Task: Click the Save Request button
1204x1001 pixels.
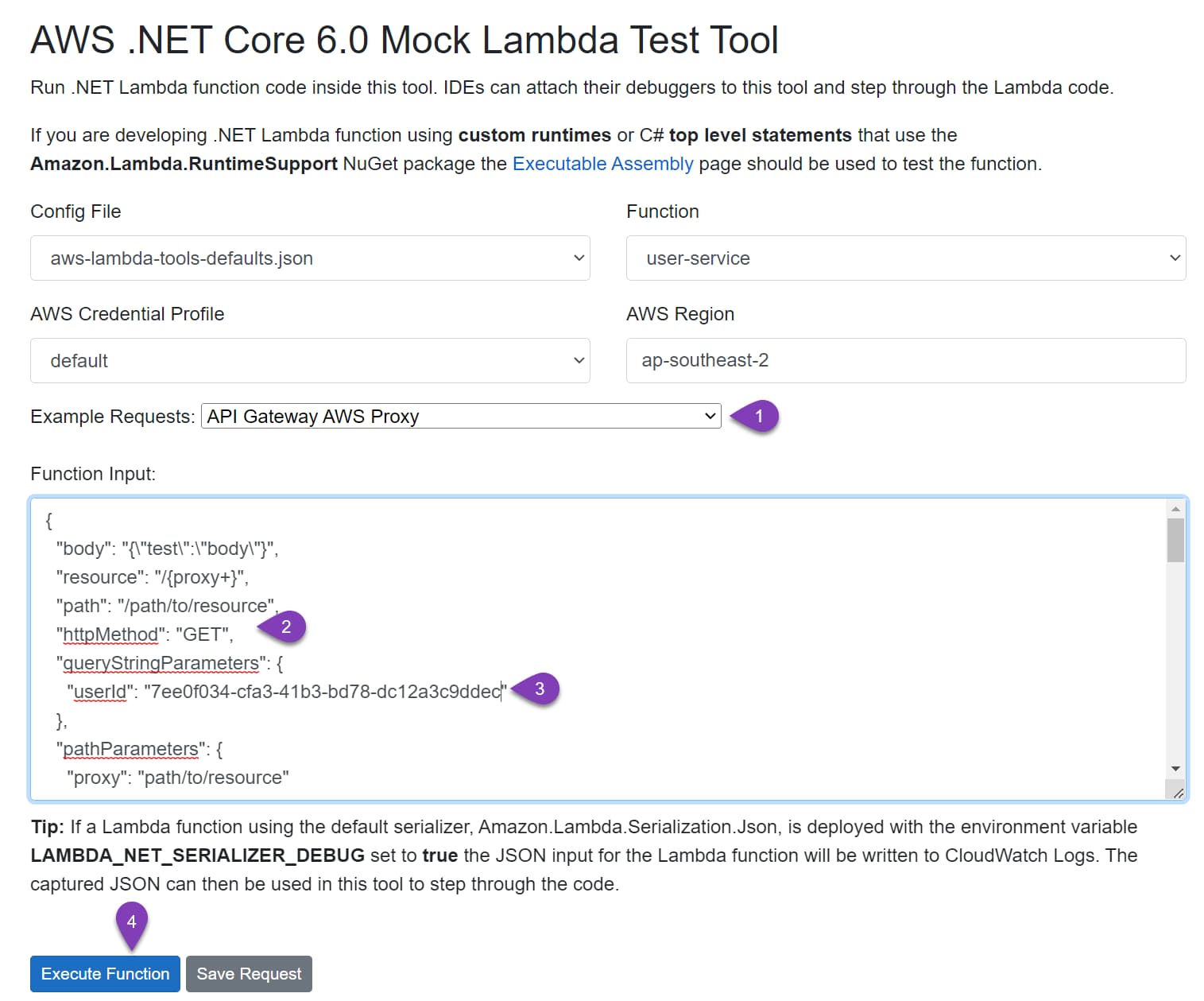Action: click(x=249, y=973)
